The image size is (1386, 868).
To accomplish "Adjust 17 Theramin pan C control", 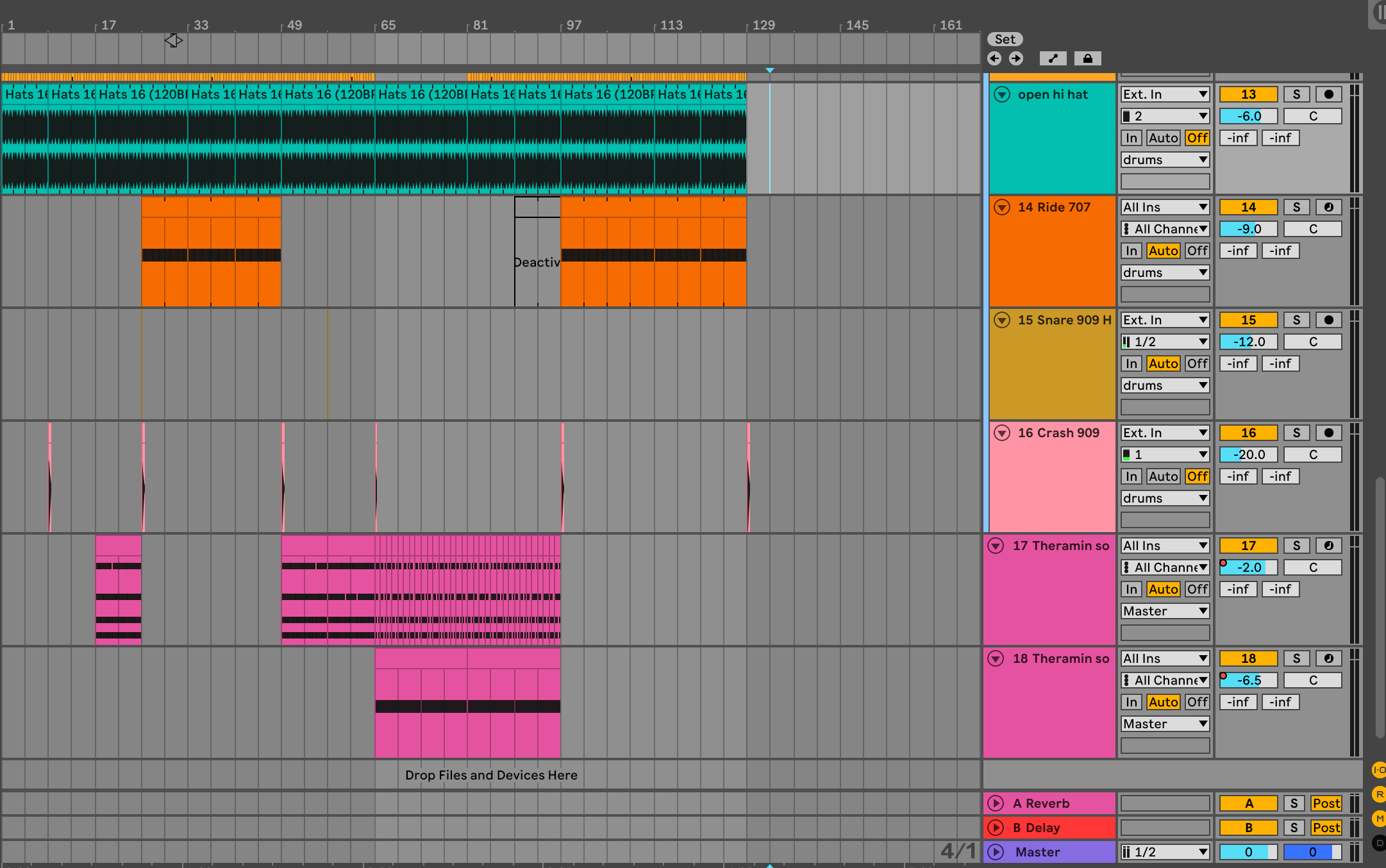I will click(1312, 567).
